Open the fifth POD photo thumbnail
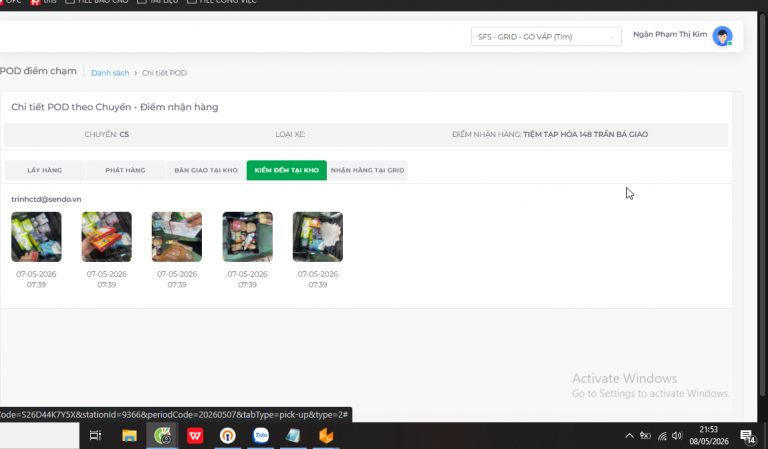Screen dimensions: 768x449 [x=317, y=236]
